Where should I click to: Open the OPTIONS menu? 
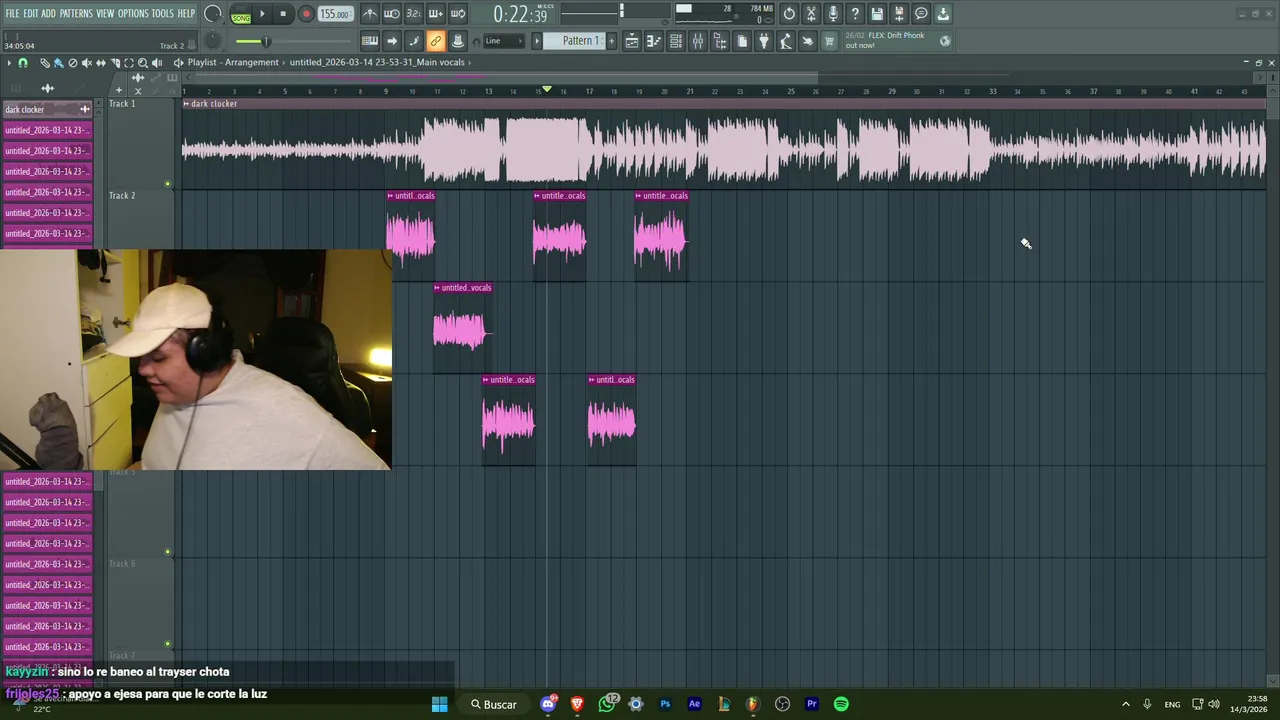[133, 14]
